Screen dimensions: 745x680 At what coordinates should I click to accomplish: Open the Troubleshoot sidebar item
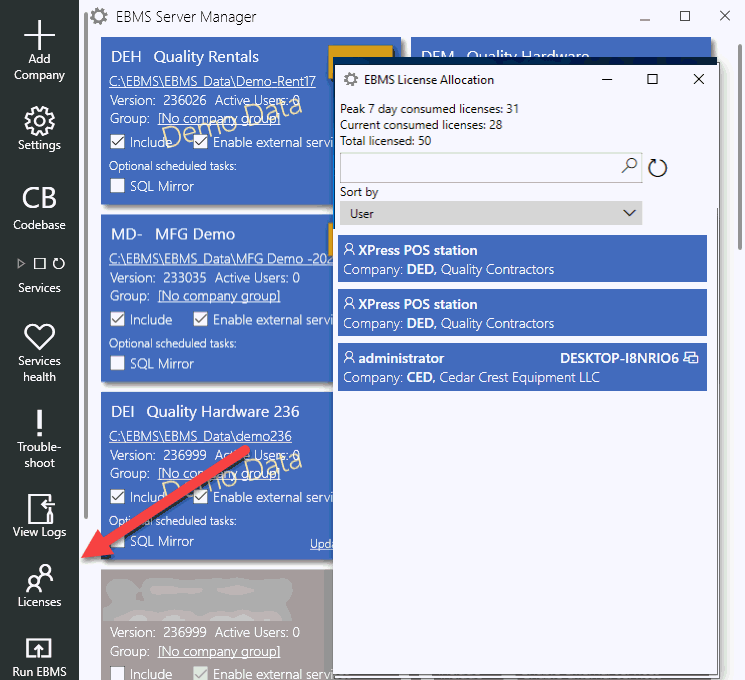(x=39, y=439)
